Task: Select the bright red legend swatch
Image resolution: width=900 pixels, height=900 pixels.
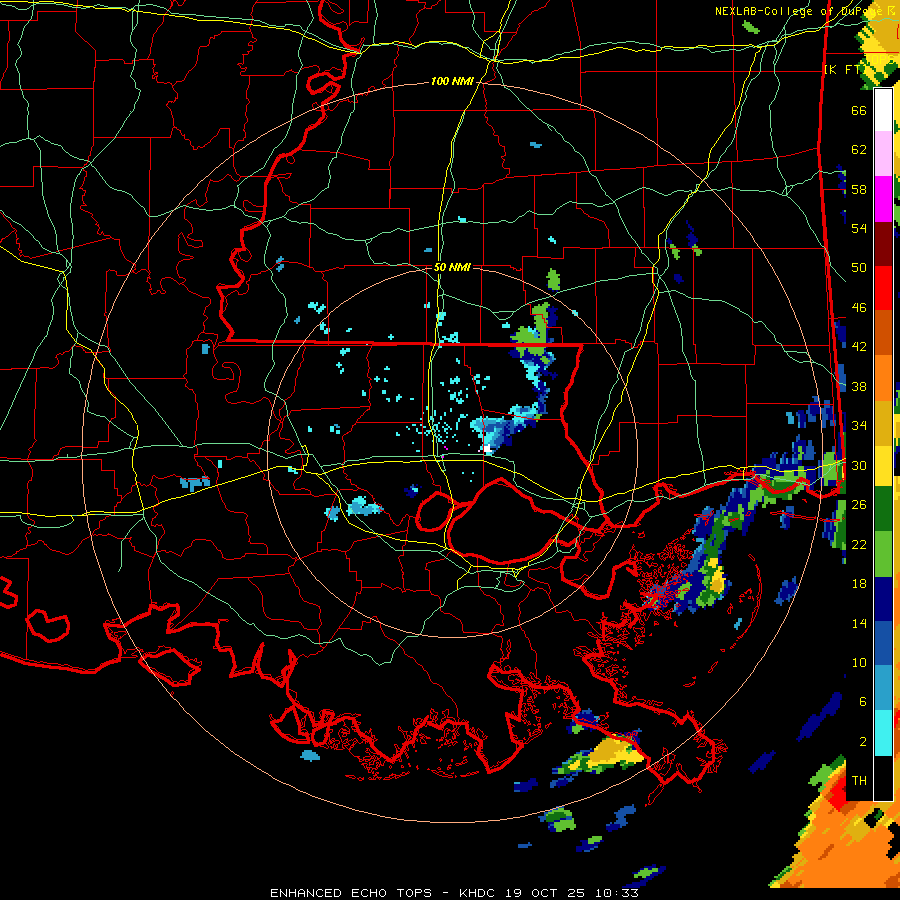Action: [883, 288]
